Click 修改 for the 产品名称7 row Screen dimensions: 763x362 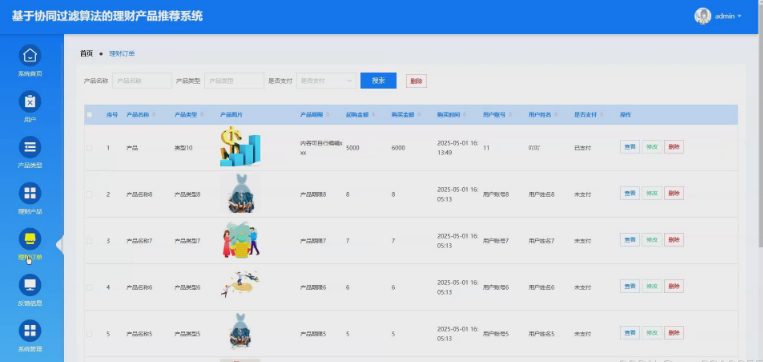pyautogui.click(x=652, y=240)
